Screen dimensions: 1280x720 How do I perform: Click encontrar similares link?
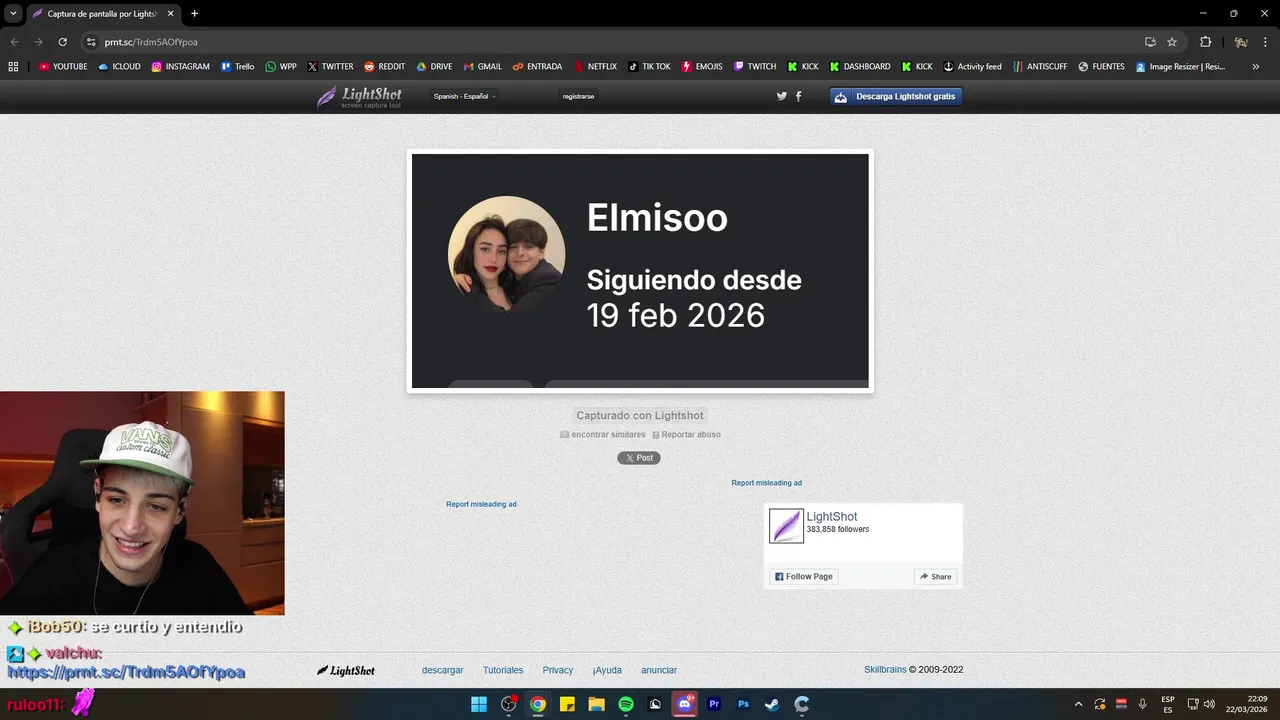tap(603, 435)
